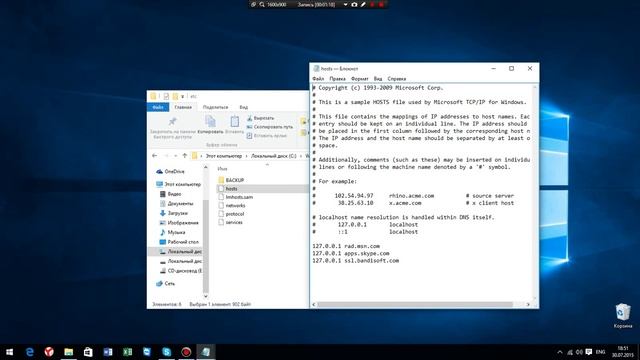
Task: Select Сеть in the navigation pane
Action: 169,283
